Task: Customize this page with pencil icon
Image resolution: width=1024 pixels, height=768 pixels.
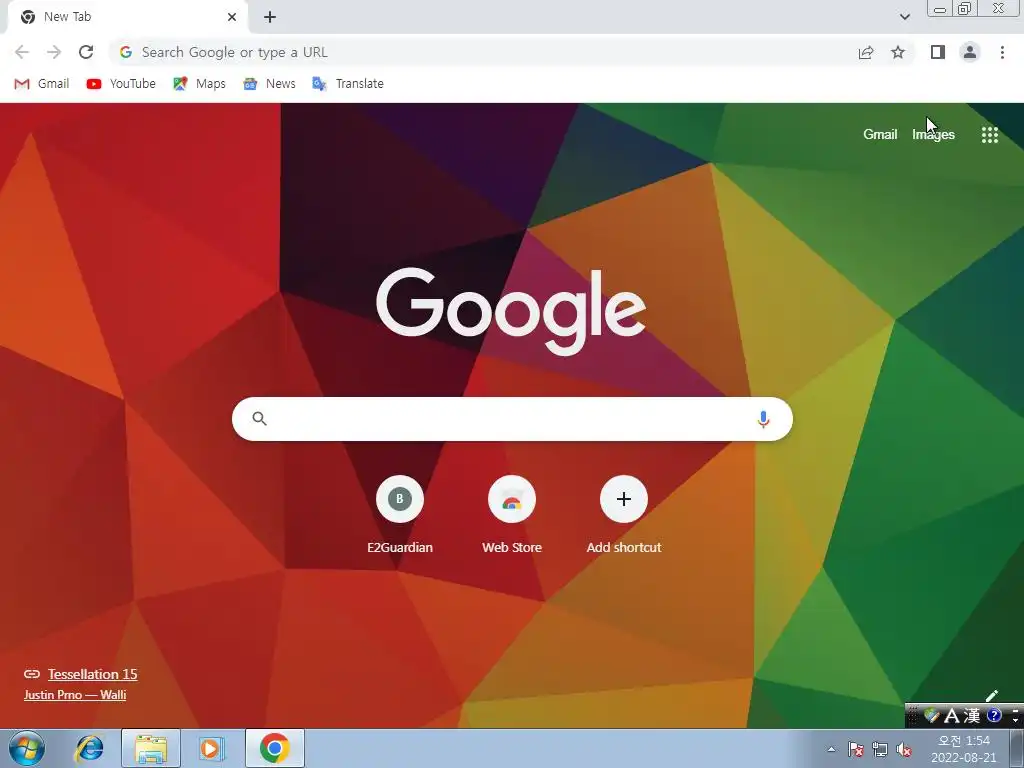Action: [991, 695]
